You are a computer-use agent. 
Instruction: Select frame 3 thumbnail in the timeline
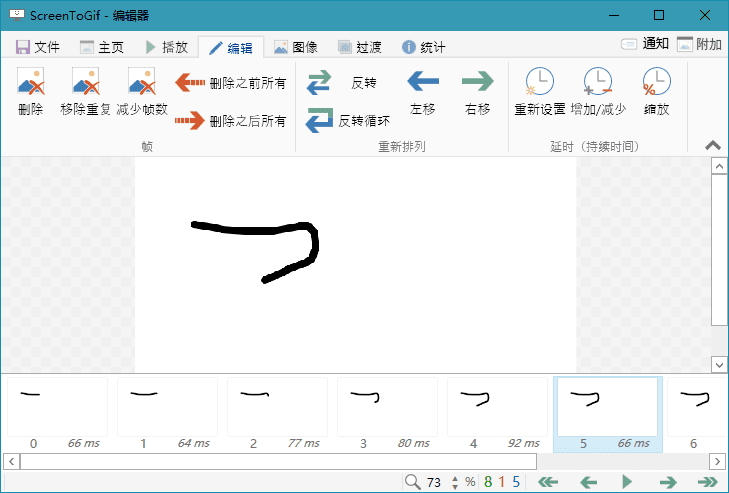387,406
